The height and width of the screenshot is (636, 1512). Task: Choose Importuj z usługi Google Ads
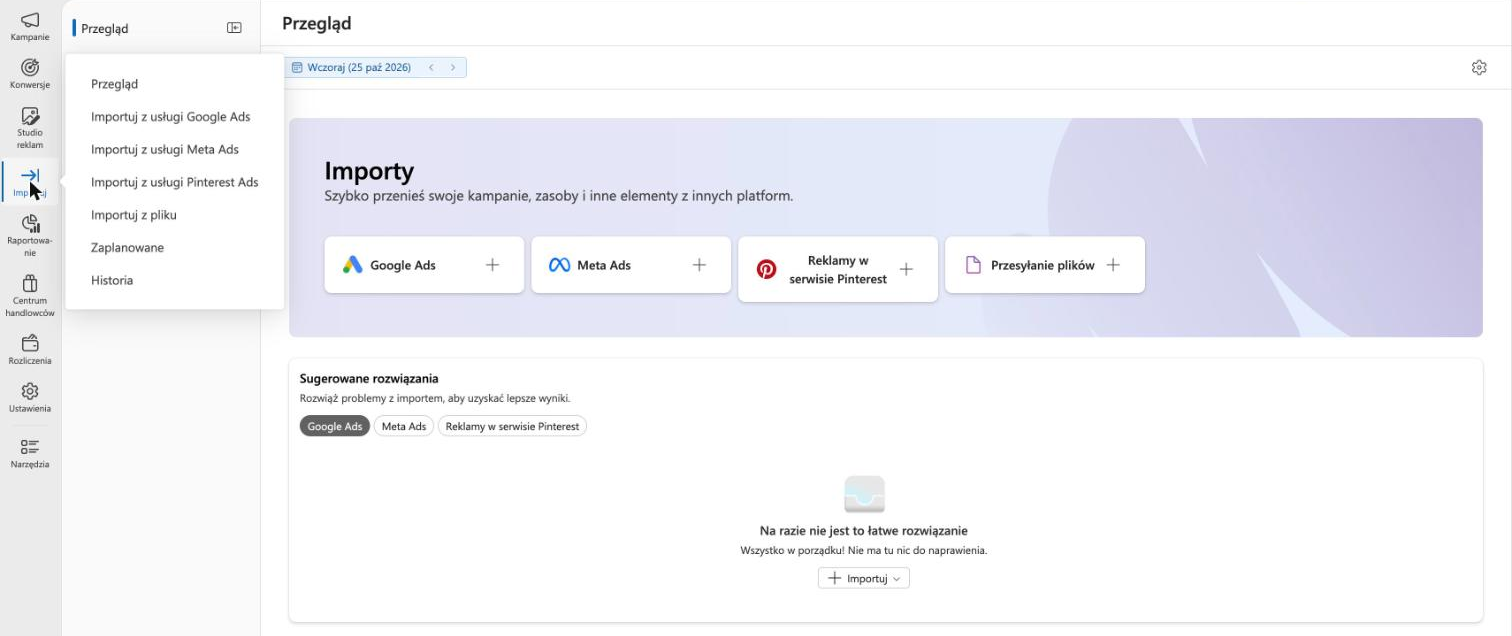coord(170,117)
